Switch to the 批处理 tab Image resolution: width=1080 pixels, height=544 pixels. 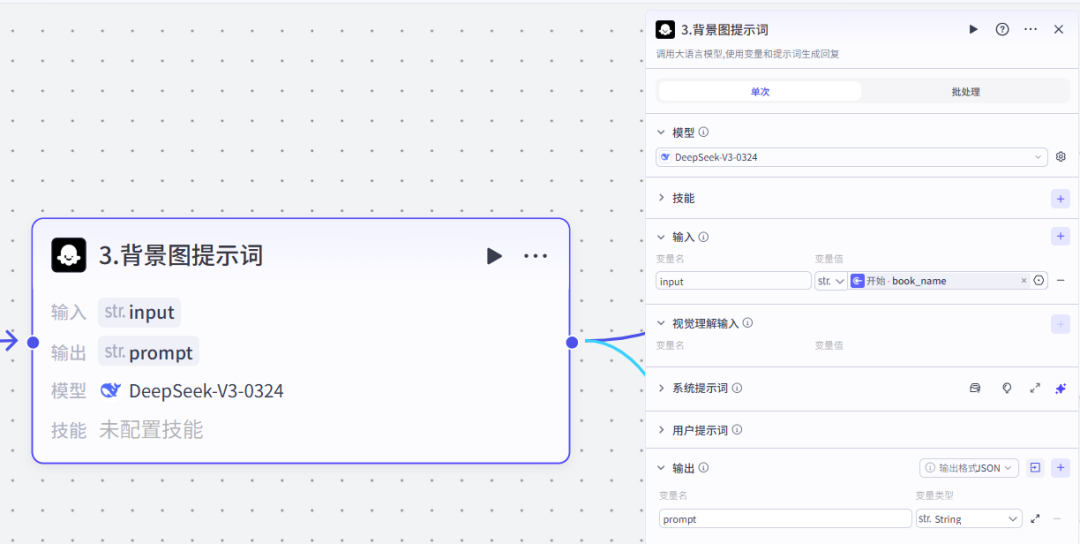pyautogui.click(x=965, y=92)
